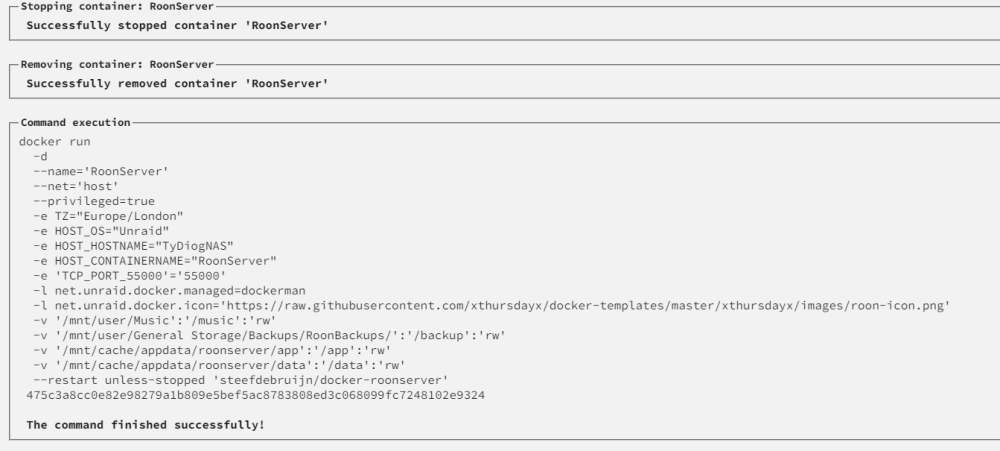Image resolution: width=1000 pixels, height=451 pixels.
Task: Click the --net='host' argument line
Action: pyautogui.click(x=76, y=186)
